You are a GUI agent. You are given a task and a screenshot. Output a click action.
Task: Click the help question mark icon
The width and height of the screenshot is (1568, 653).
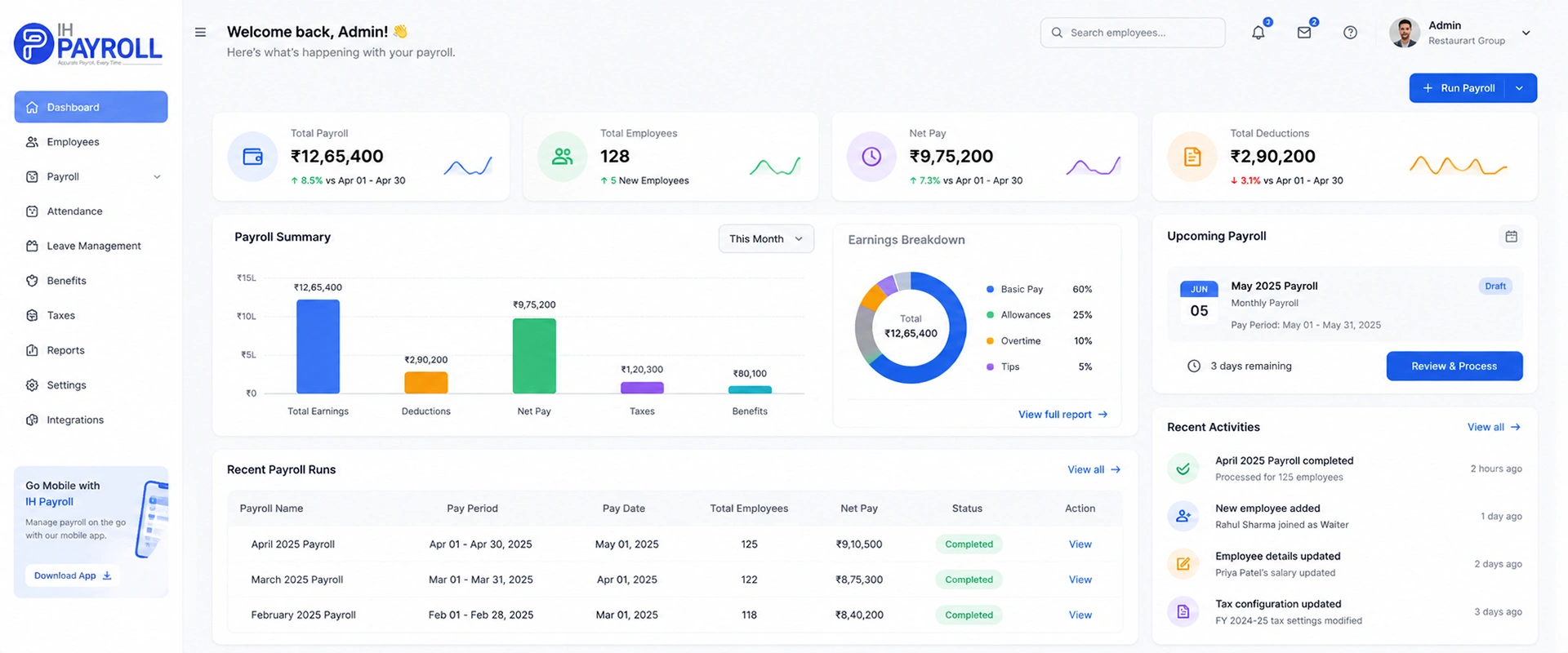1350,33
